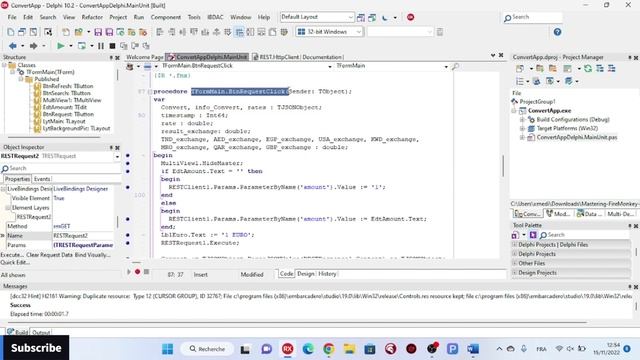Click the Object Inspector search field
Screen dimensions: 640x360
60,168
